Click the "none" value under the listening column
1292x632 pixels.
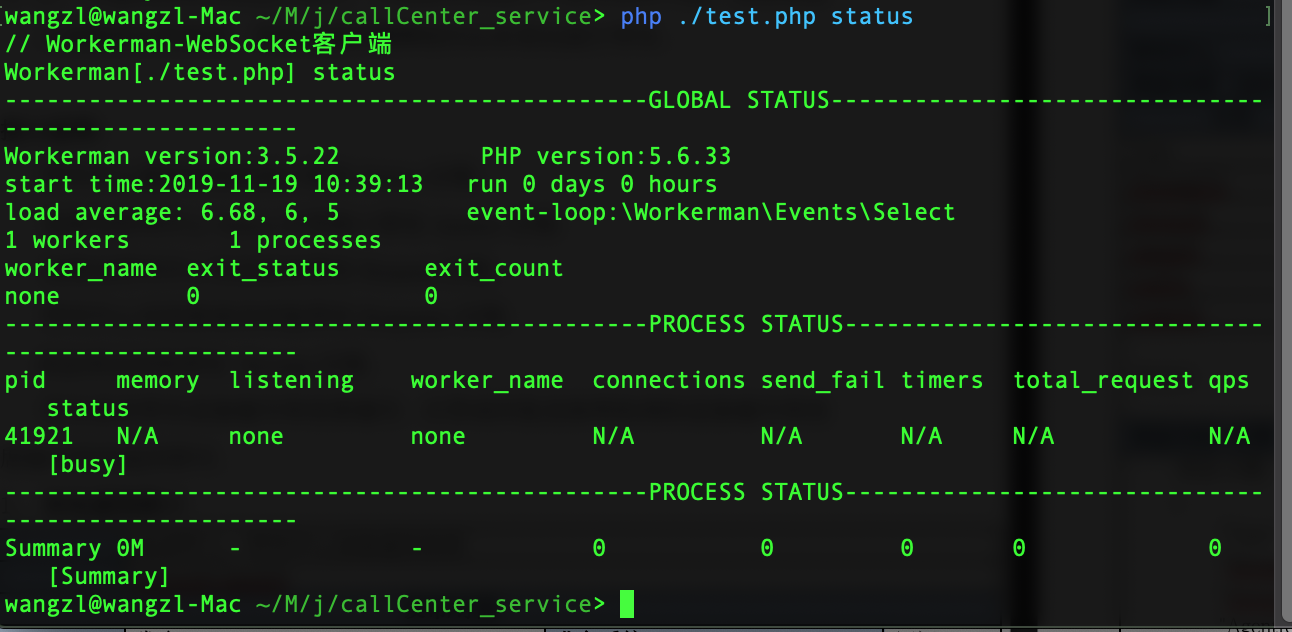256,436
